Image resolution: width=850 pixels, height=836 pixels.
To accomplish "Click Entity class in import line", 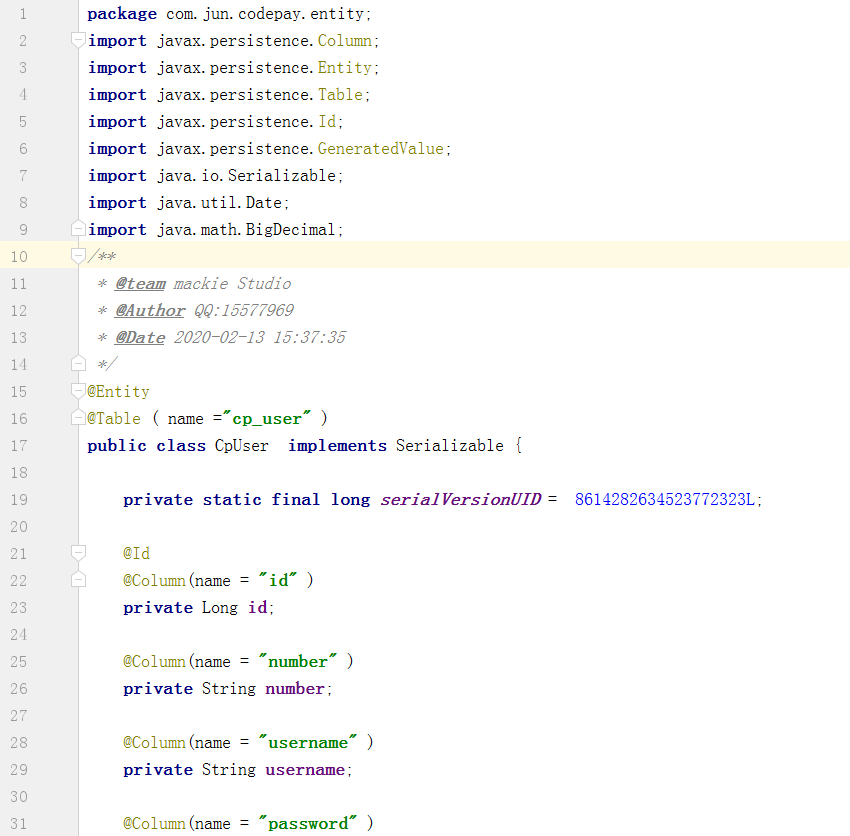I will tap(345, 68).
